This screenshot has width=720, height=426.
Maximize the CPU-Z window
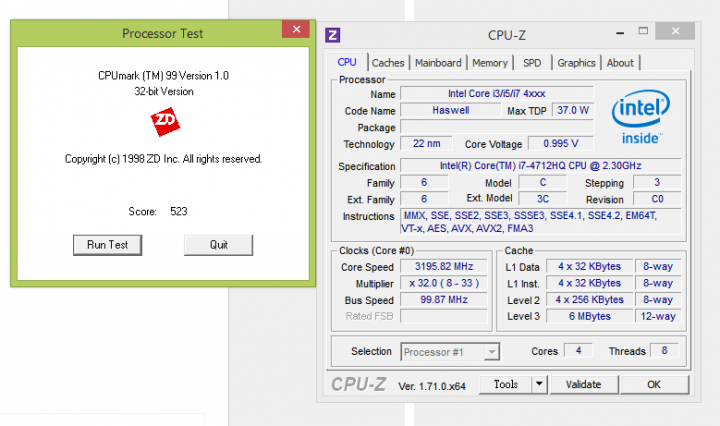(643, 31)
